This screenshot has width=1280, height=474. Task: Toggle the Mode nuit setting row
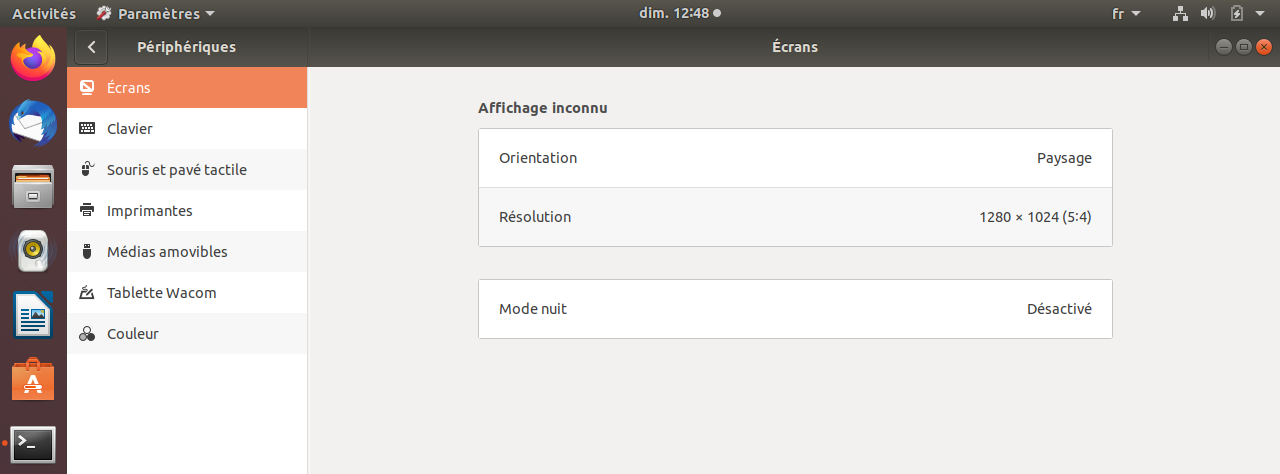[x=795, y=309]
